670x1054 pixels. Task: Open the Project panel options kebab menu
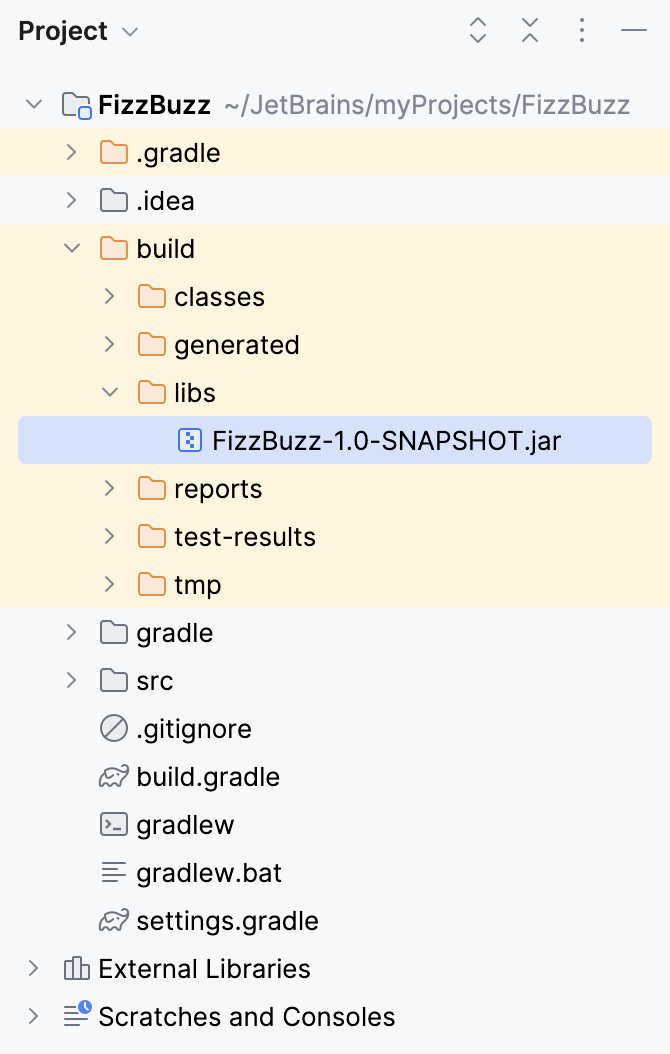tap(581, 31)
